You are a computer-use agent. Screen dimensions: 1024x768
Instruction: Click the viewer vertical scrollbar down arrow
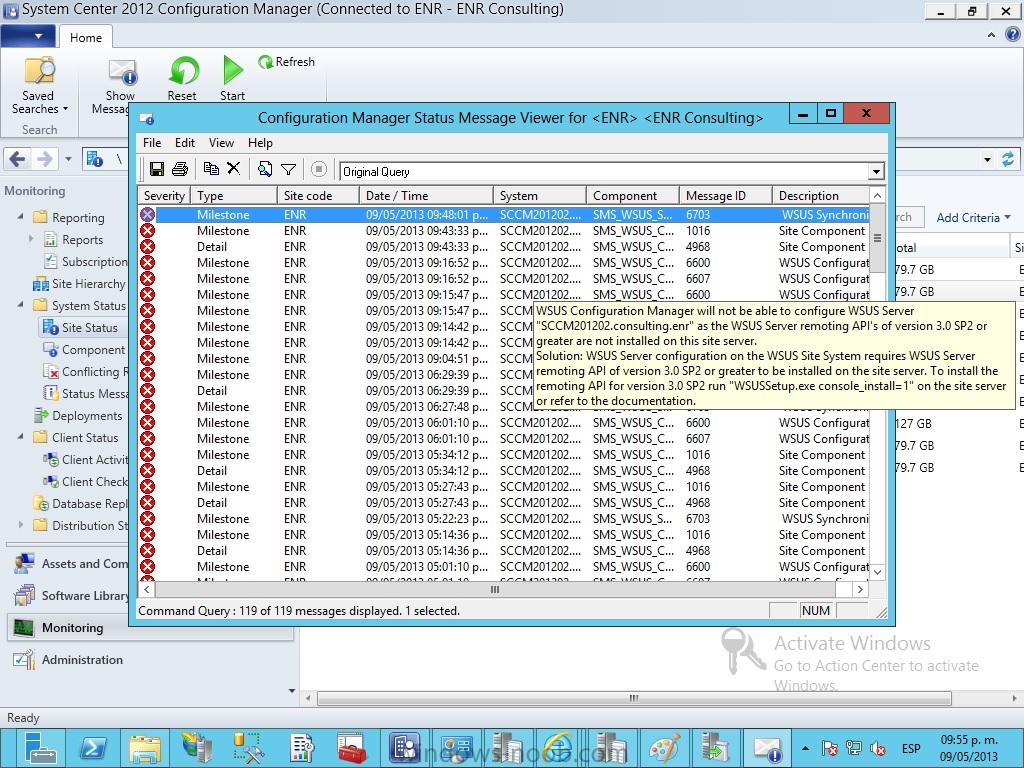878,572
